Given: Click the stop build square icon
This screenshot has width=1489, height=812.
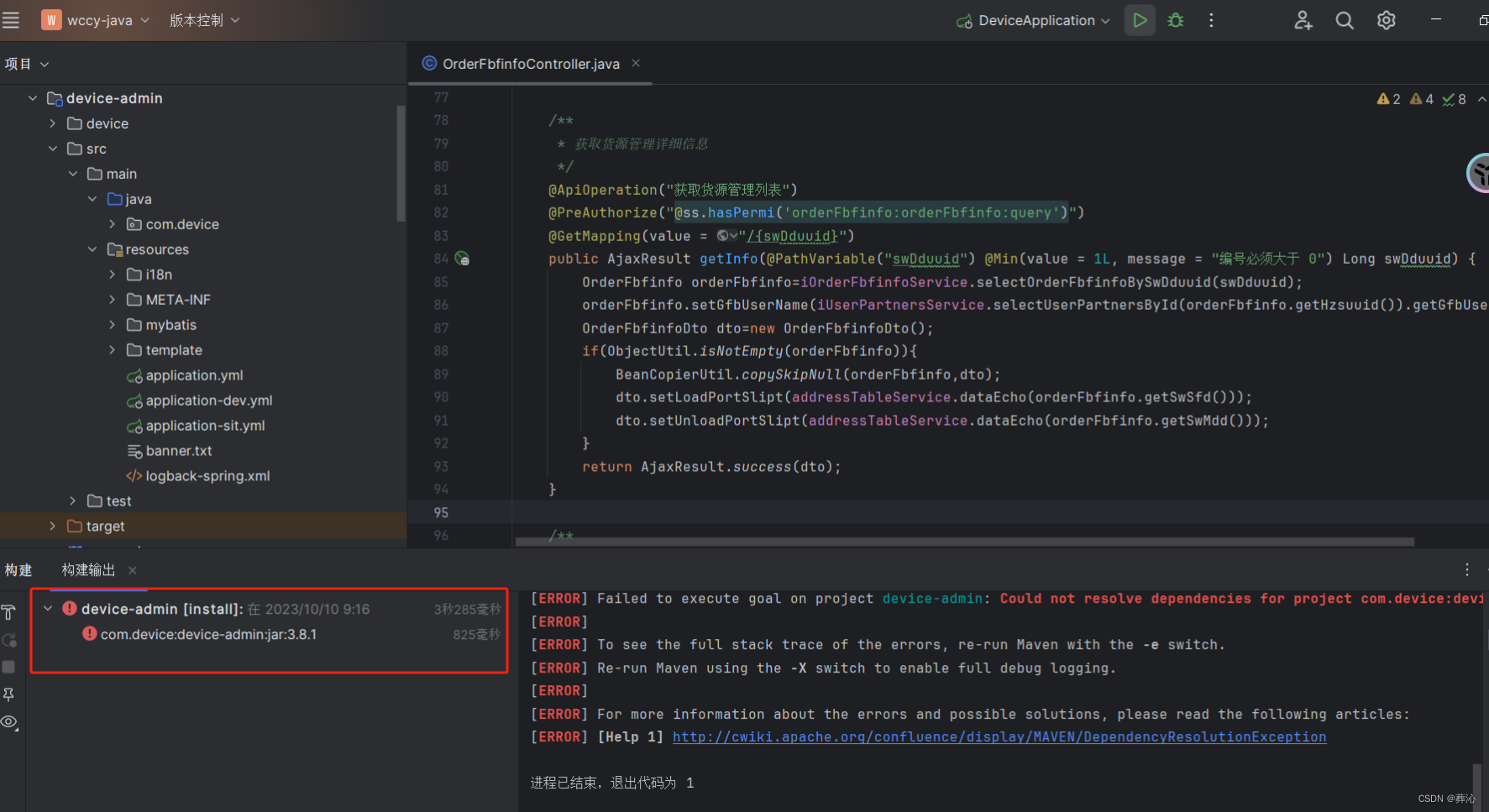Looking at the screenshot, I should point(8,667).
